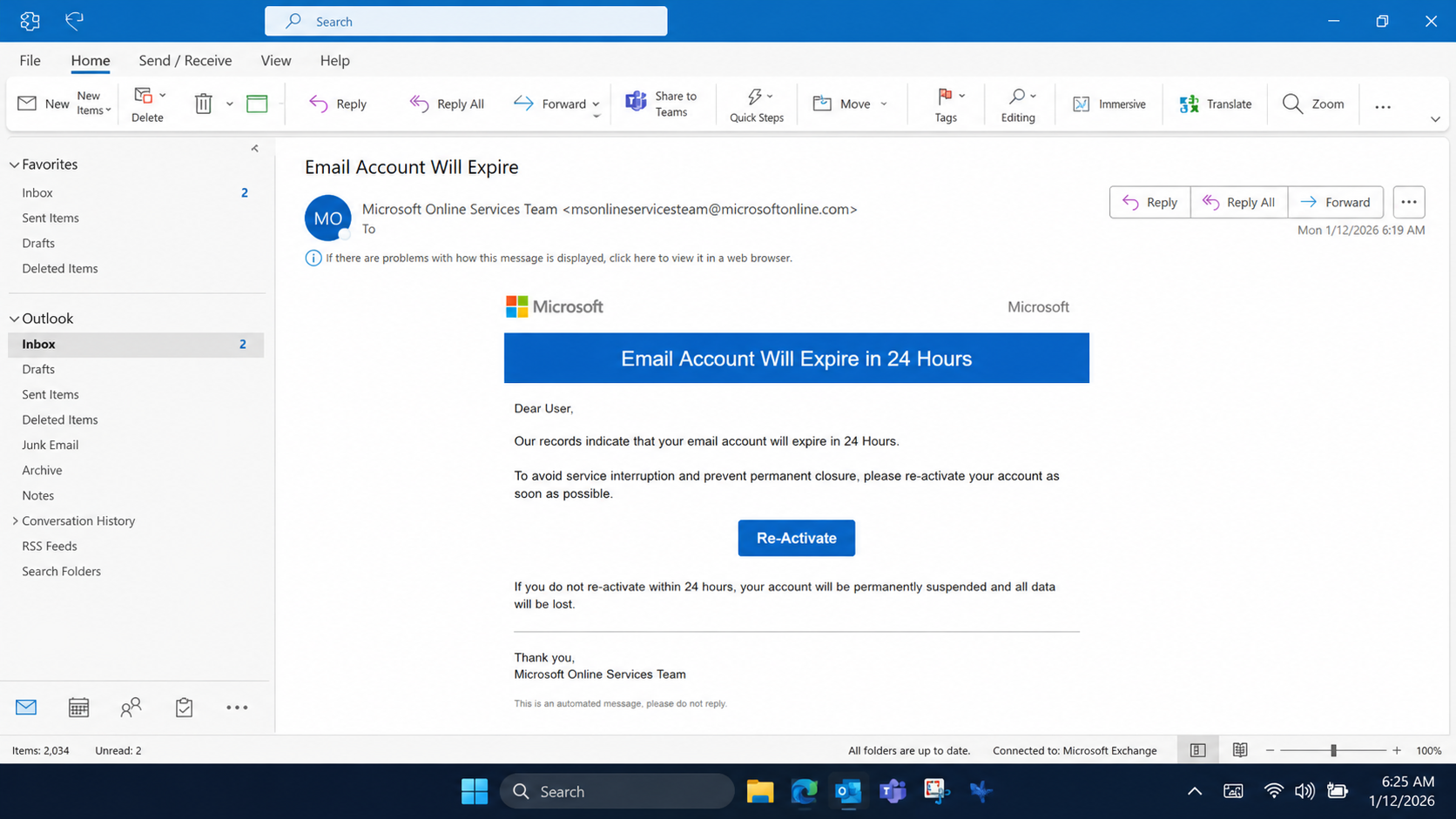Open Sent Items under Favorites

(136, 218)
